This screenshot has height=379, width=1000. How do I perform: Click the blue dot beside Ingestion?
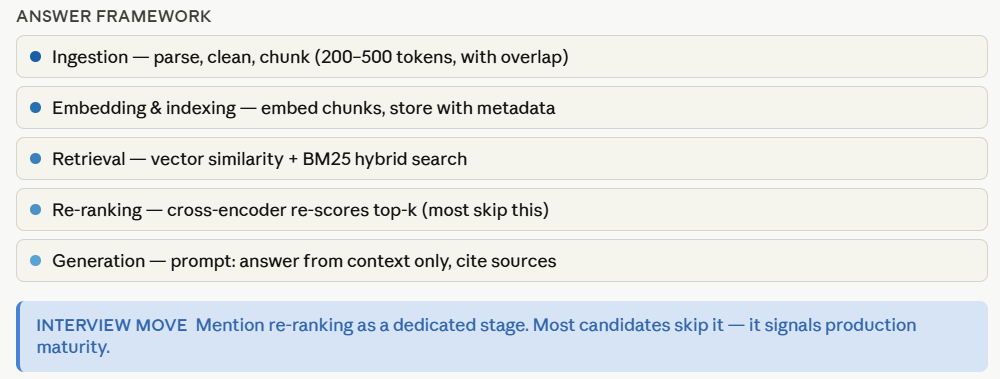(x=36, y=57)
